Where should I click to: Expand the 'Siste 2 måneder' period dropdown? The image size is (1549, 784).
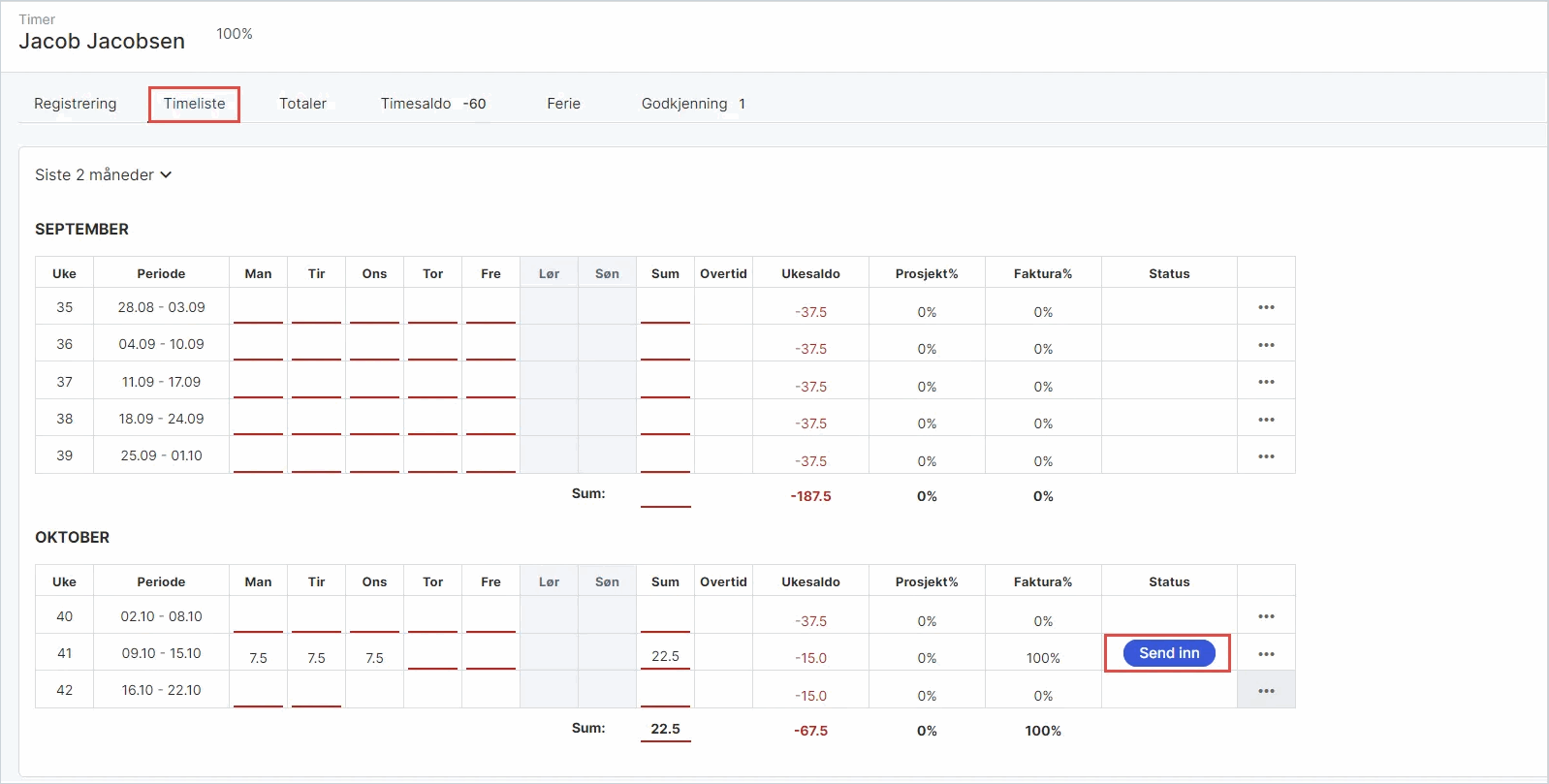(x=103, y=174)
